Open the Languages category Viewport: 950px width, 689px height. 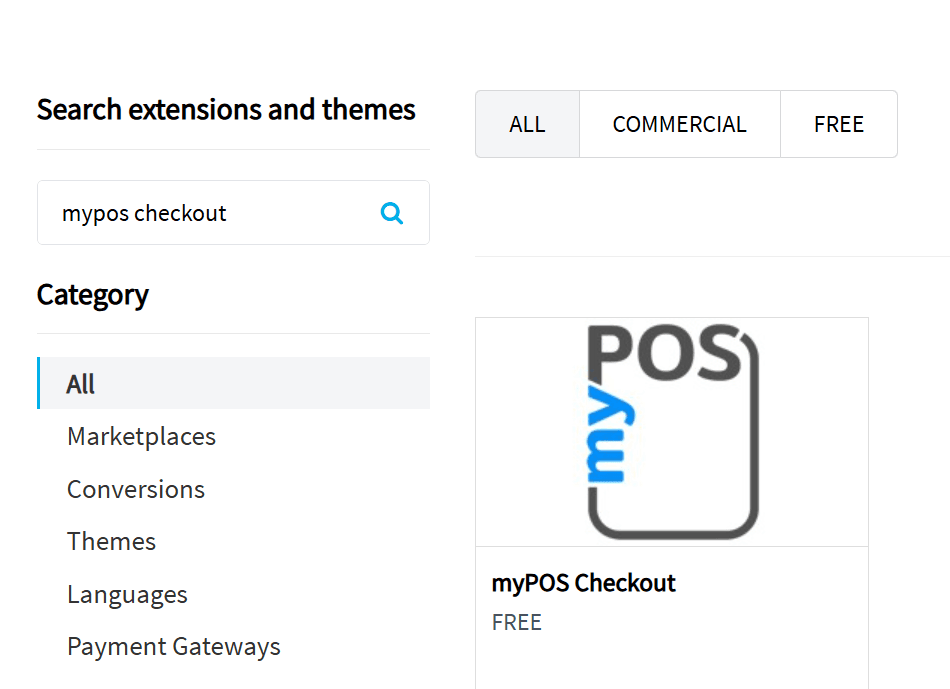127,594
